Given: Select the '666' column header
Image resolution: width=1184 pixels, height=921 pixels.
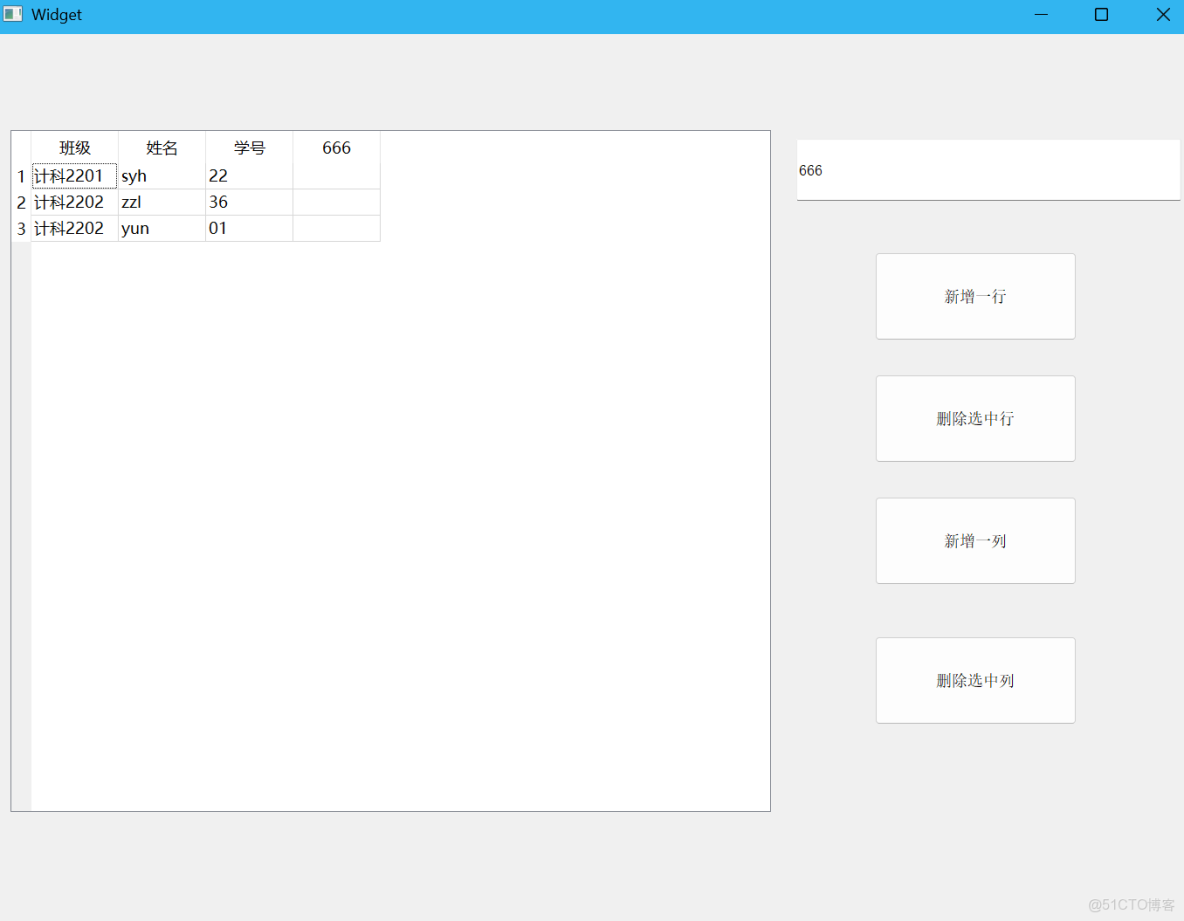Looking at the screenshot, I should pyautogui.click(x=336, y=147).
